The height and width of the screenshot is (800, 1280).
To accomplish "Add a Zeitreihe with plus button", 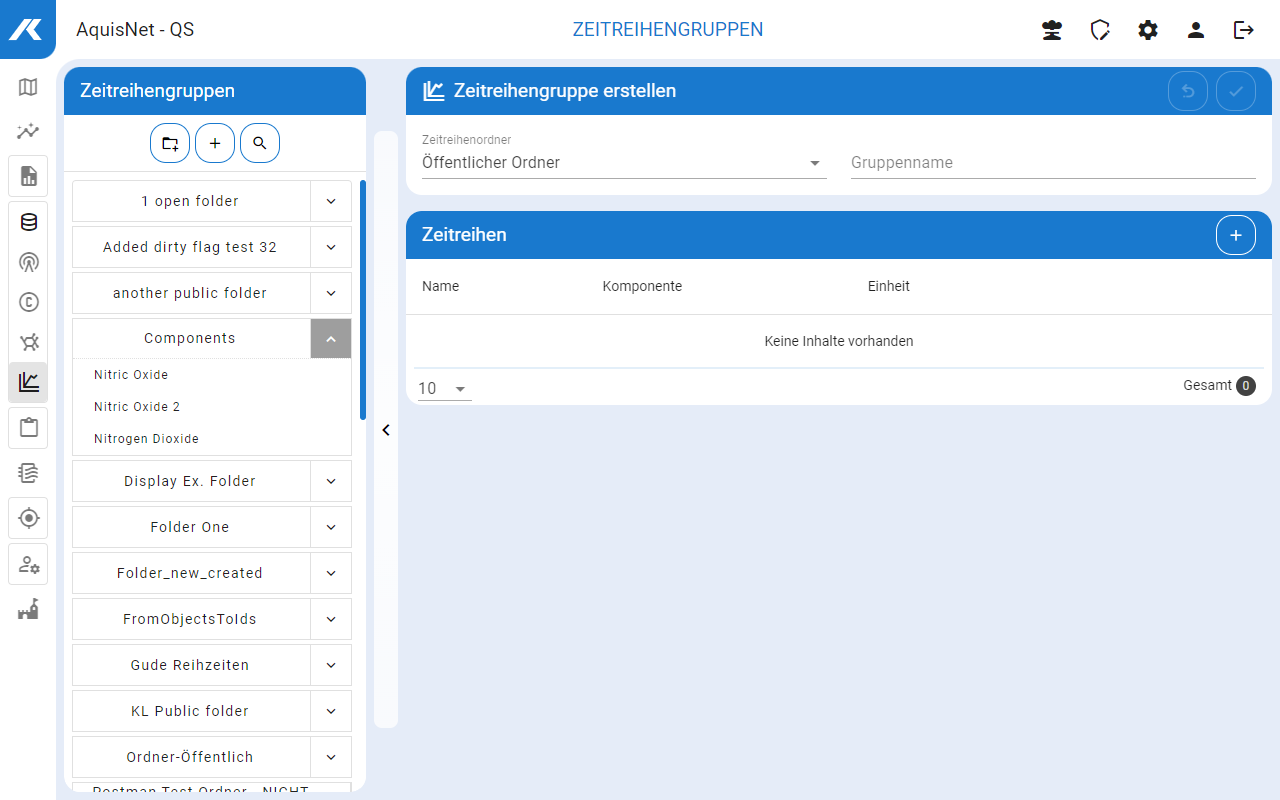I will (1236, 235).
